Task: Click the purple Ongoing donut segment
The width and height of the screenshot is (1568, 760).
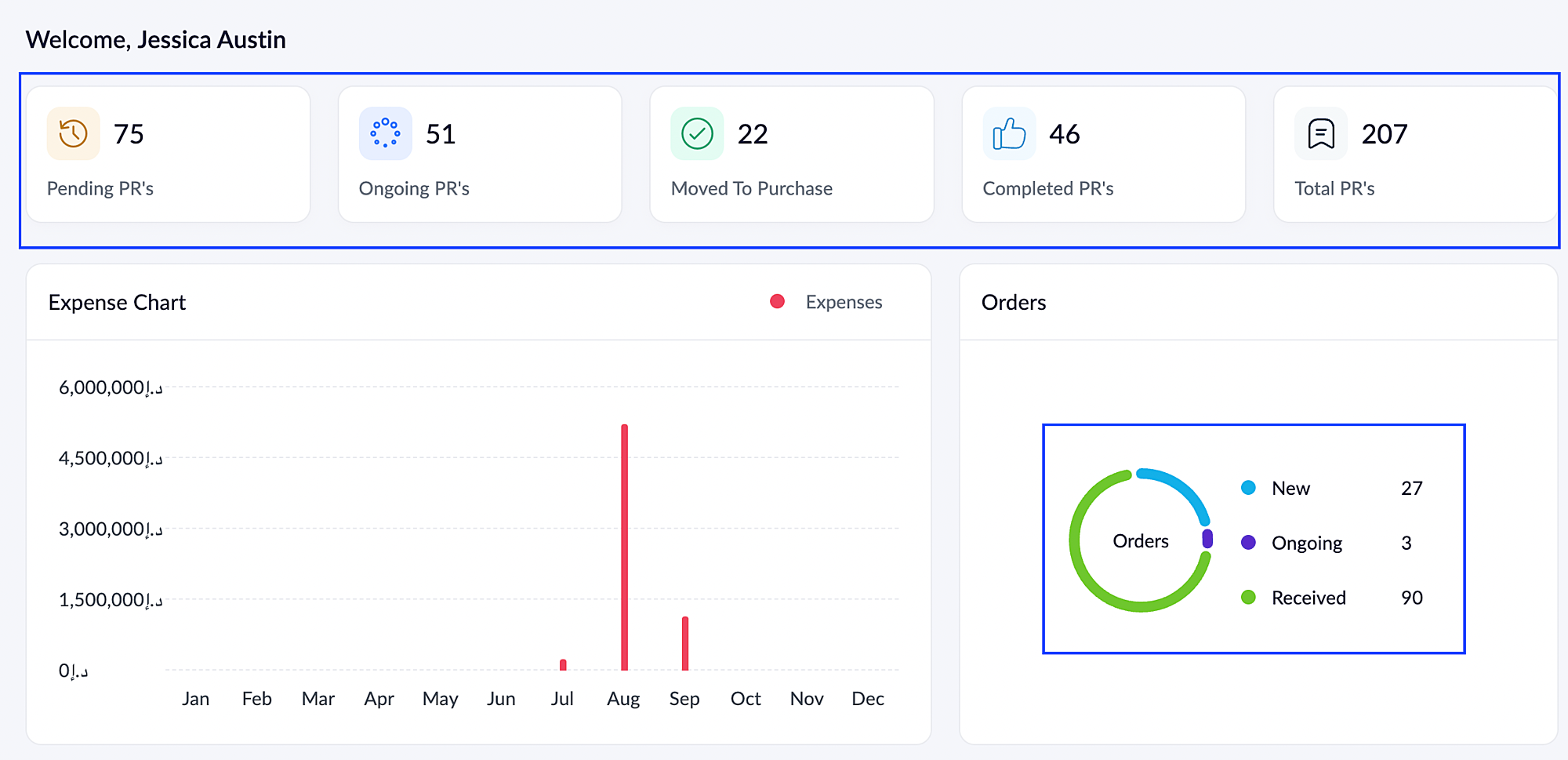Action: (x=1207, y=539)
